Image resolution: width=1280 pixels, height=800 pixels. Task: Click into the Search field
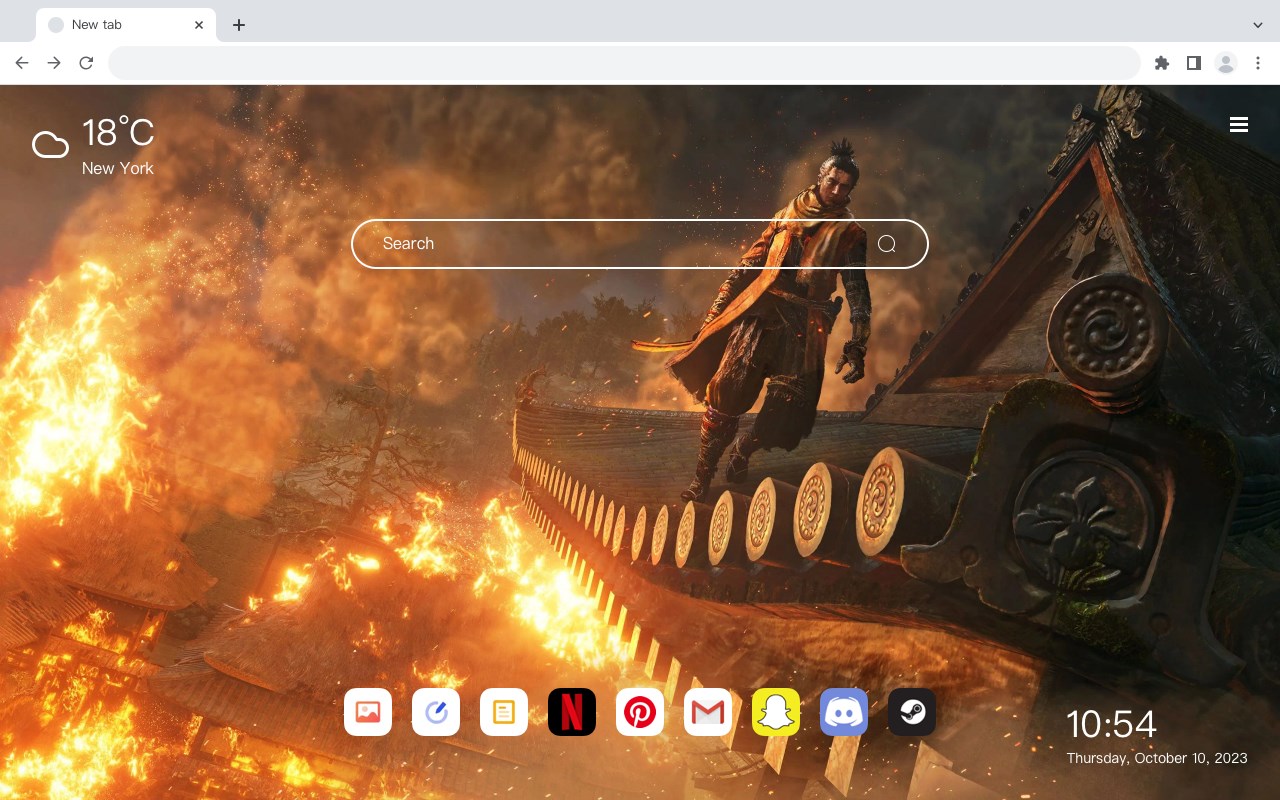[640, 244]
